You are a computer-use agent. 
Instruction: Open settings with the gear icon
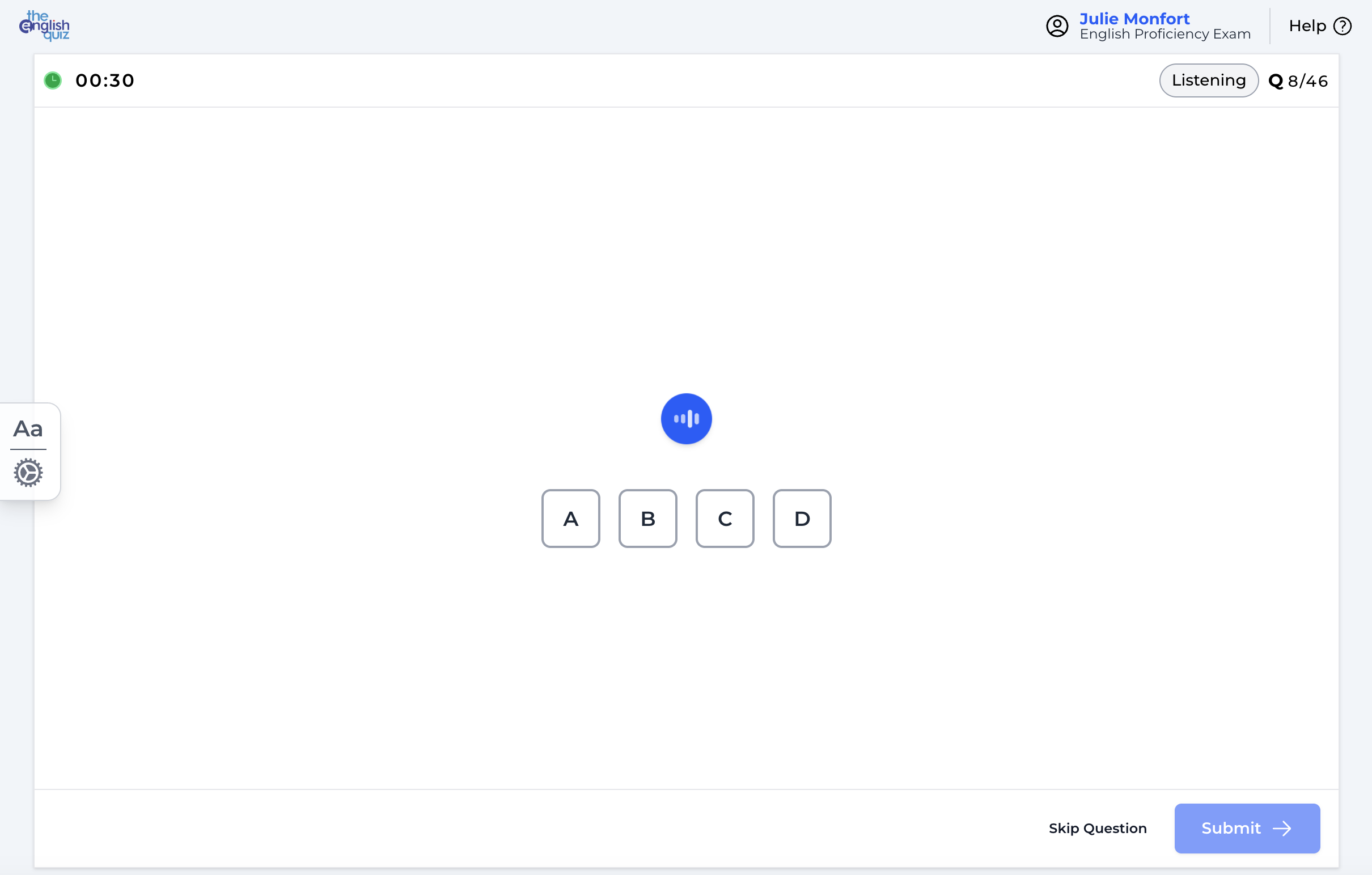click(x=28, y=472)
